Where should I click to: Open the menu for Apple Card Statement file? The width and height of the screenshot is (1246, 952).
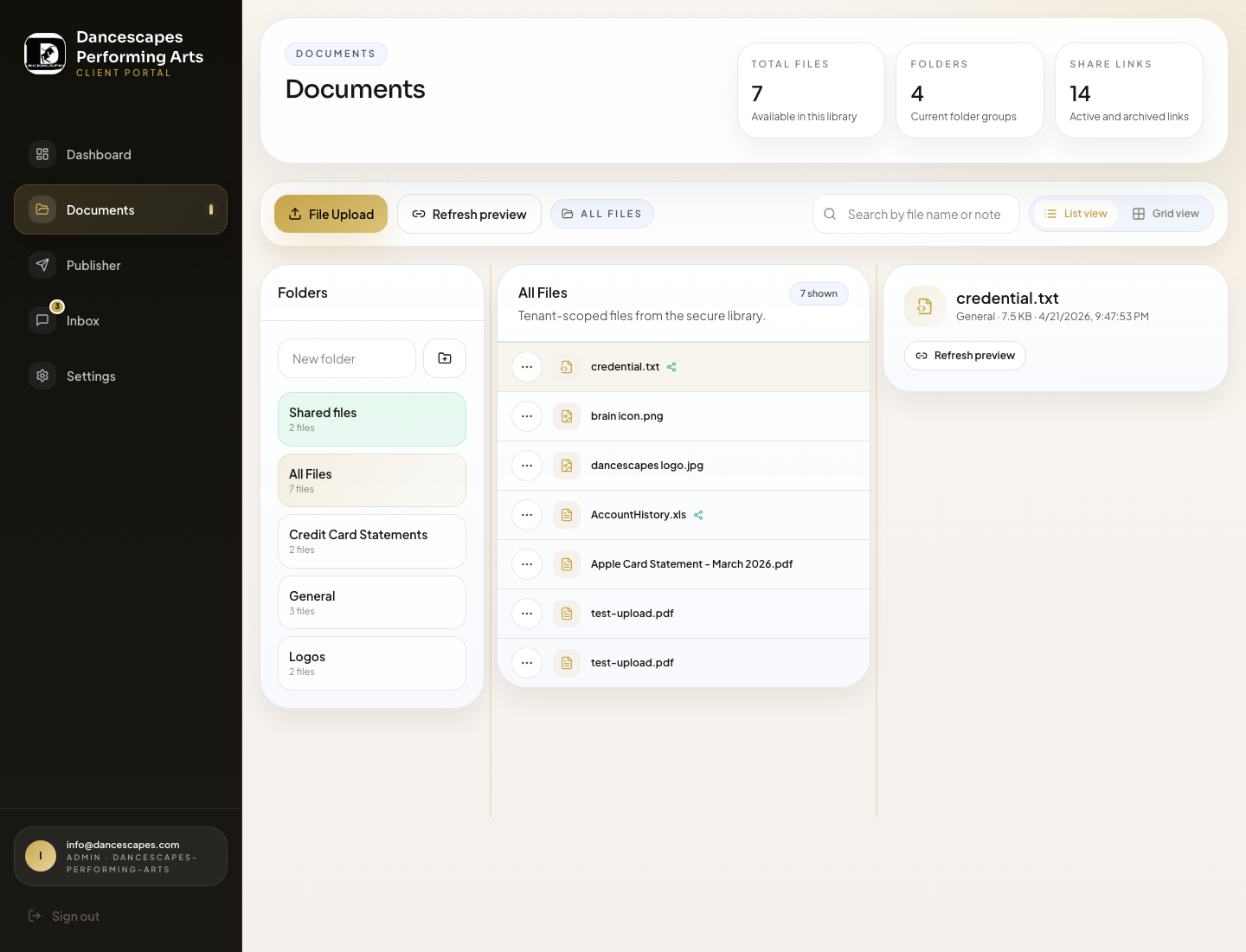(527, 564)
